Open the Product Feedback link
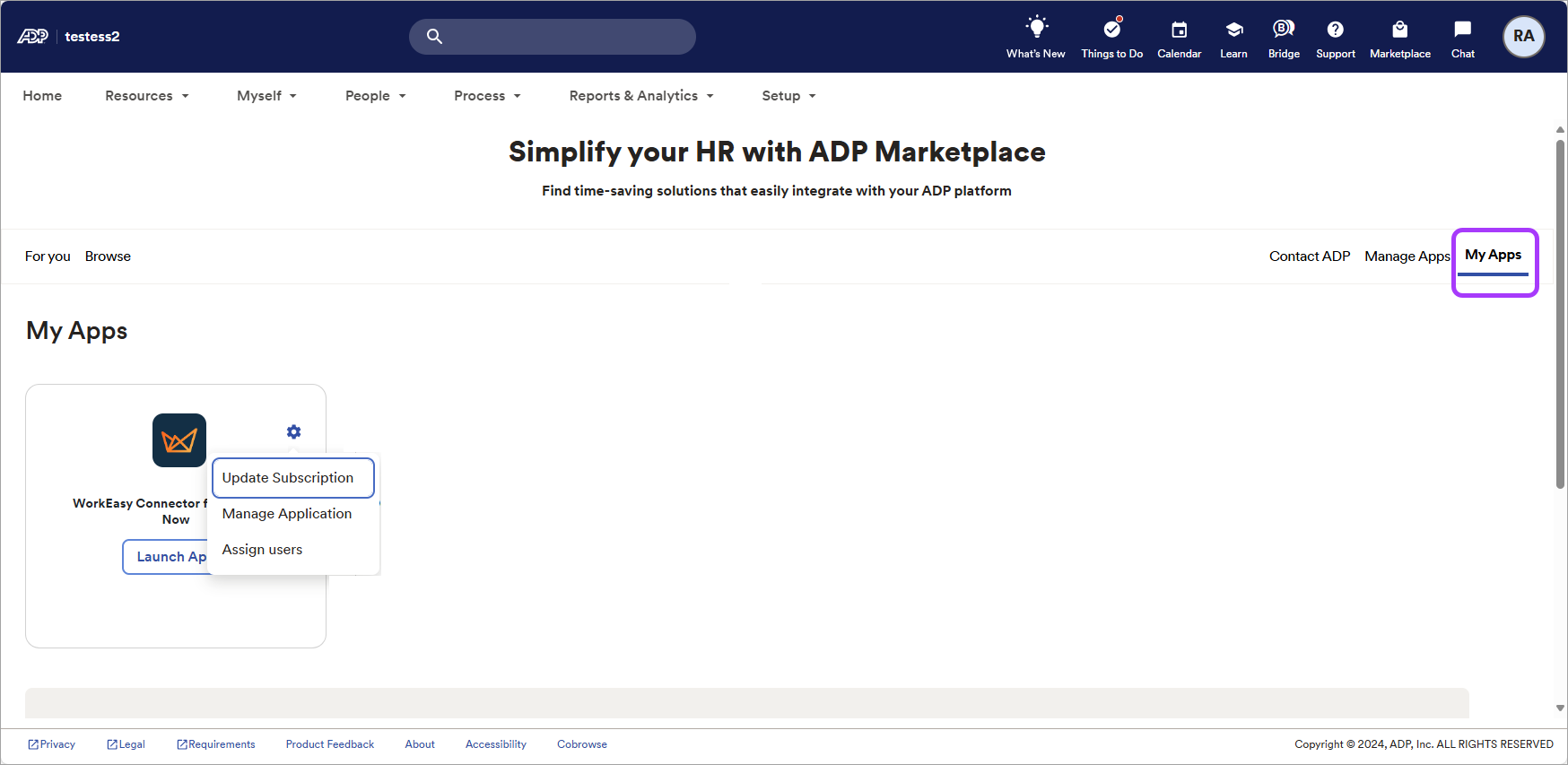 330,744
